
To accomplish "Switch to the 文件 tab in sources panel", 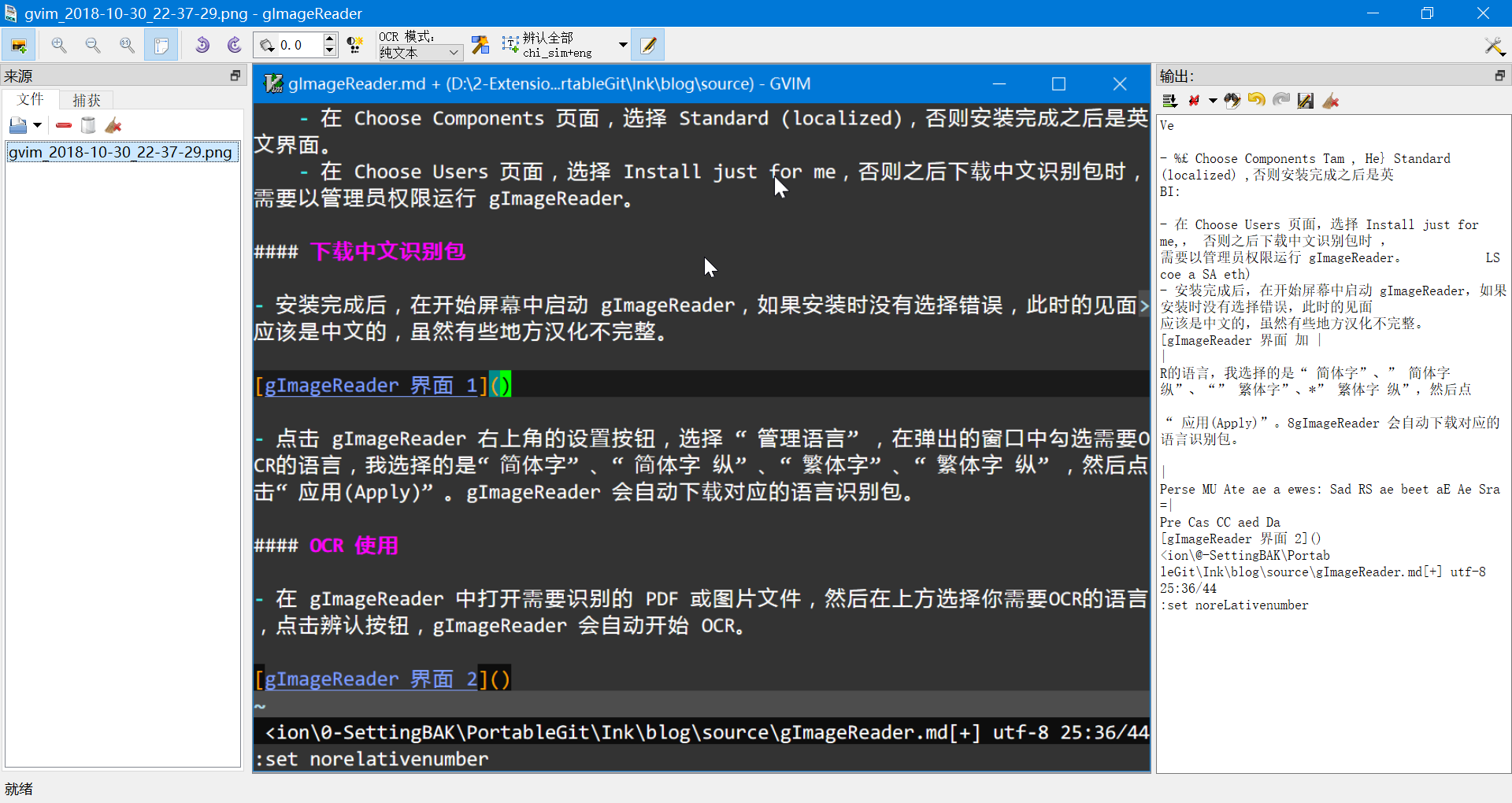I will click(31, 99).
